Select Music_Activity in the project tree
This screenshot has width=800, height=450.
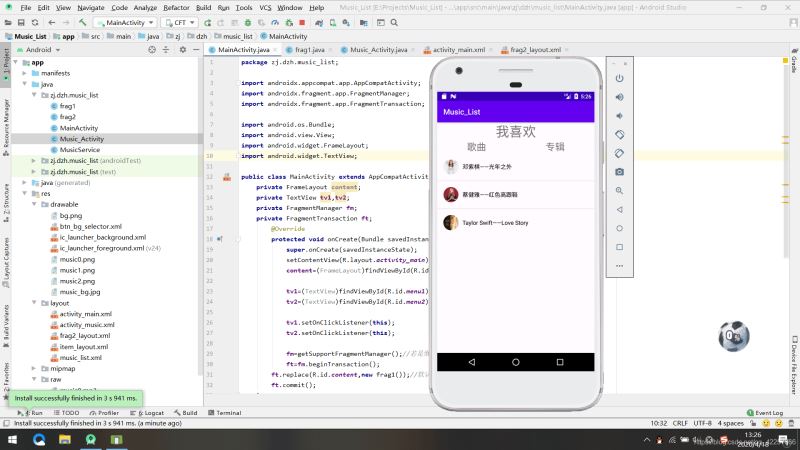81,139
